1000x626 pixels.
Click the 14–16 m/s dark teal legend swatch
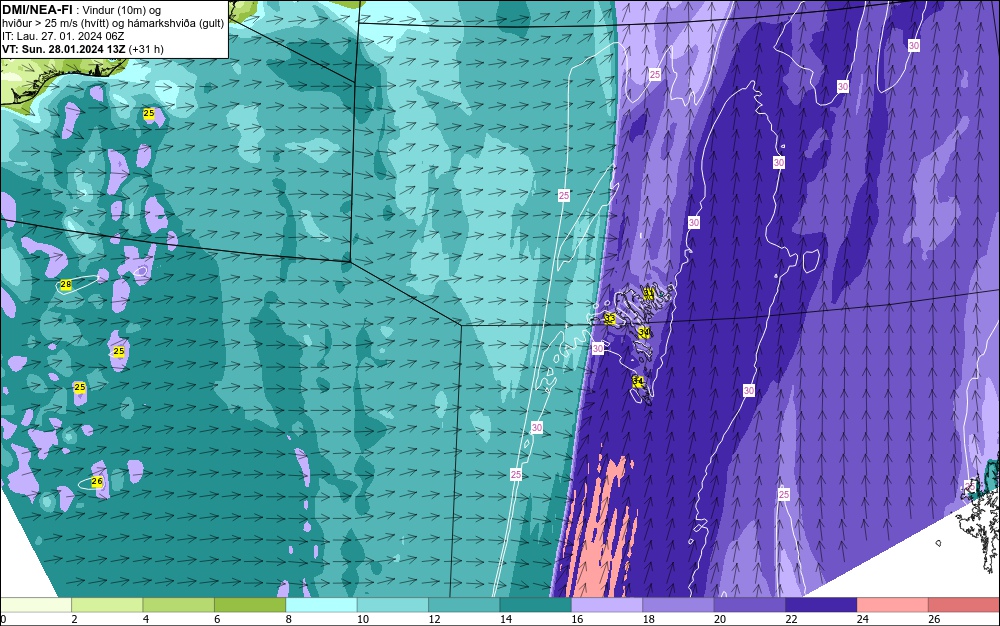(536, 605)
